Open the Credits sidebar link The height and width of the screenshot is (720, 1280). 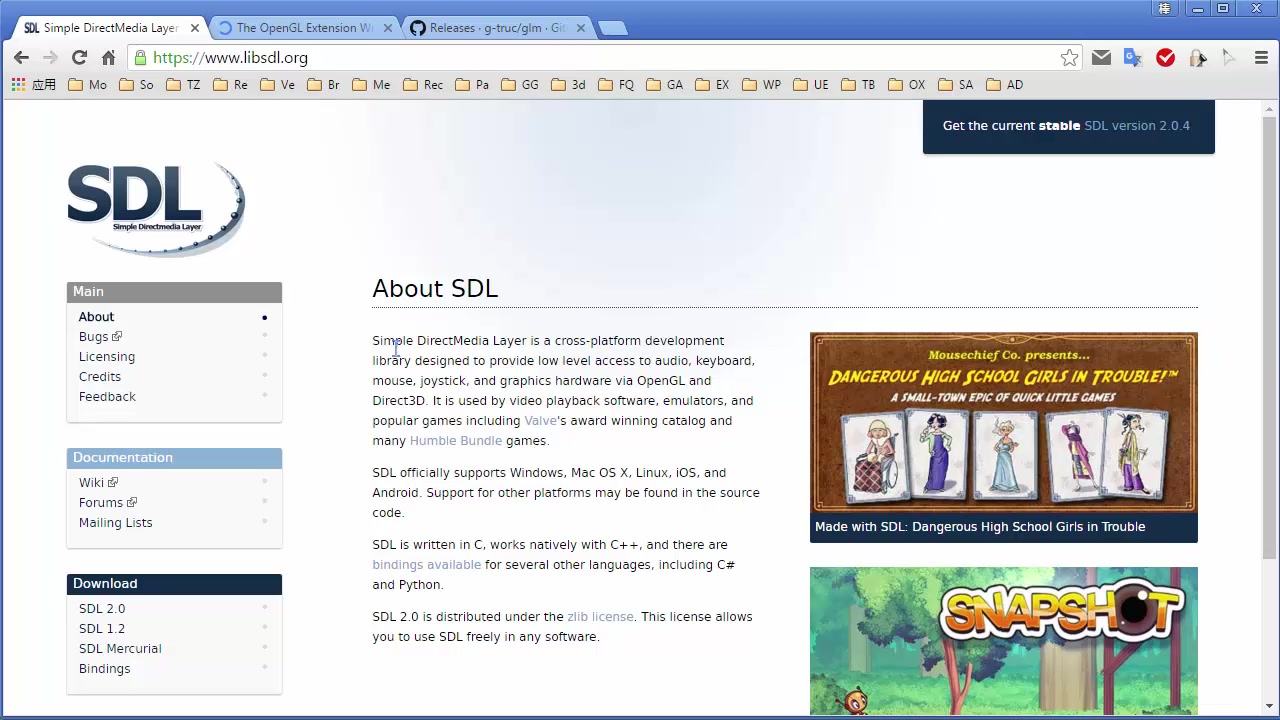click(x=100, y=377)
